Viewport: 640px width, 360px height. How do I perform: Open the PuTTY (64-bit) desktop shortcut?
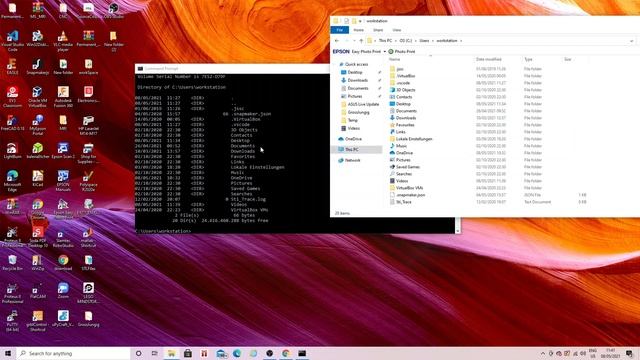(x=12, y=320)
